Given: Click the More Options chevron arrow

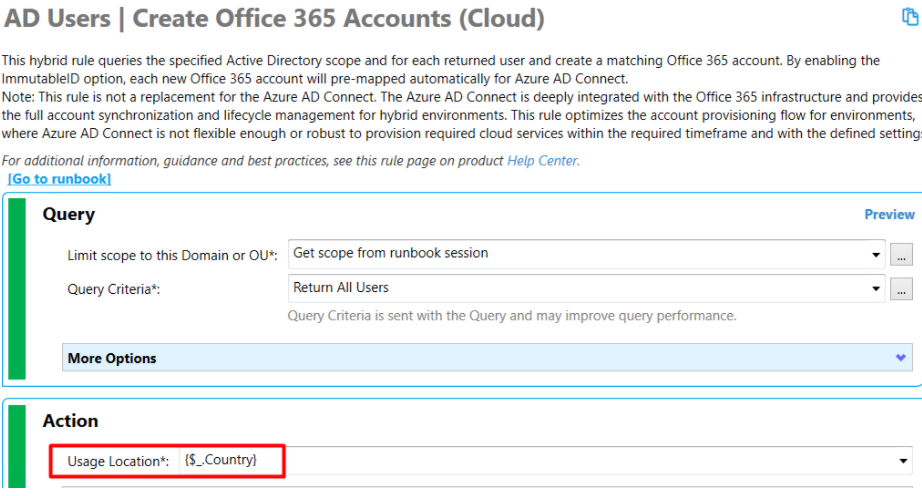Looking at the screenshot, I should tap(900, 358).
